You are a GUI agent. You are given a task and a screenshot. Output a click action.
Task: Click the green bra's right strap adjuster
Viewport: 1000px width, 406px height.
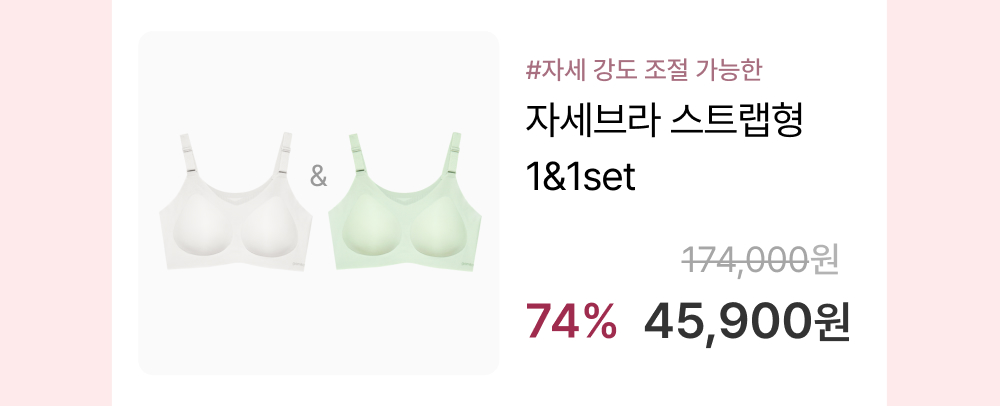point(454,150)
